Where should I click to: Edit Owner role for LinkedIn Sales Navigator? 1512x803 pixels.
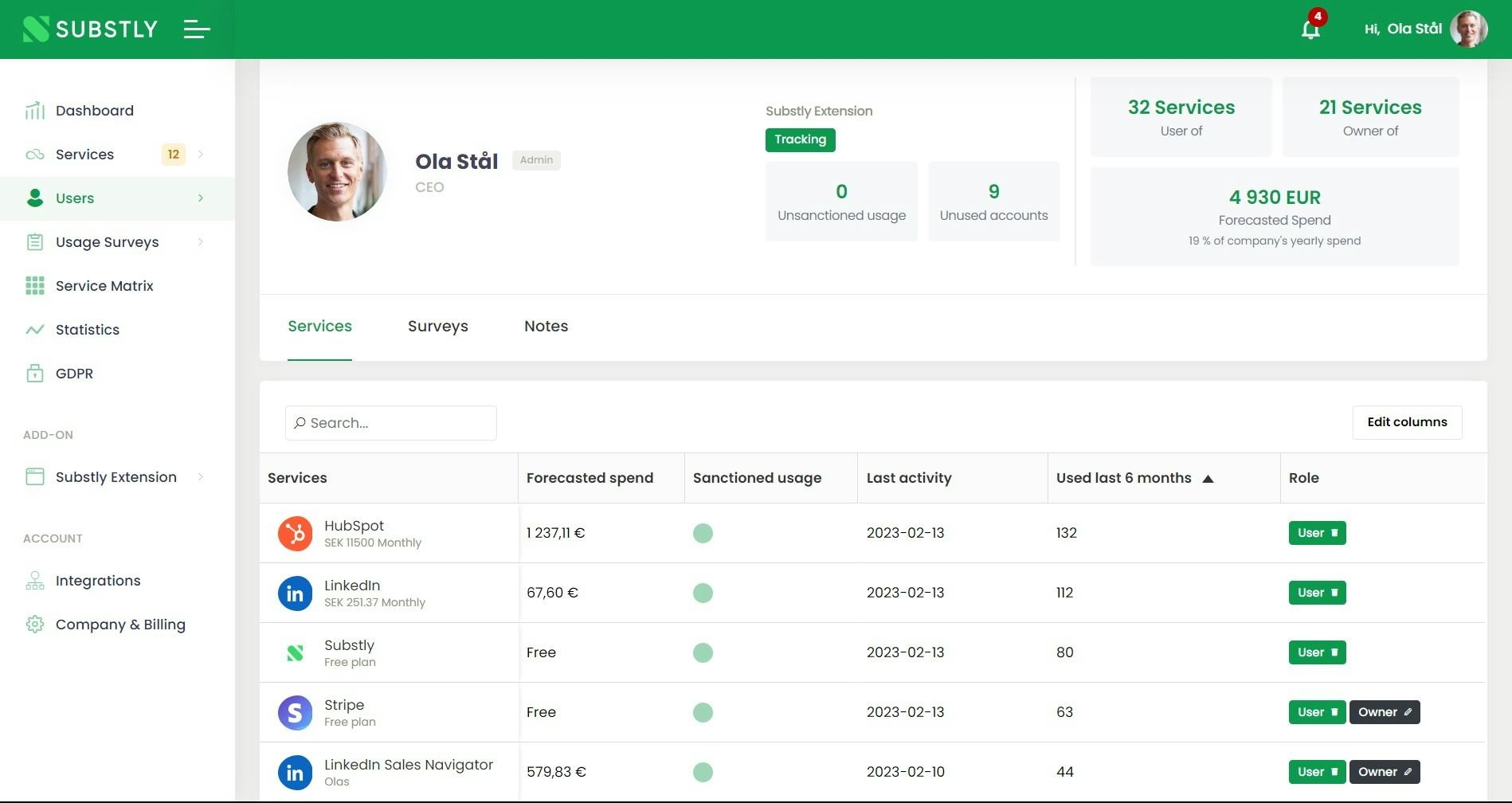1408,772
